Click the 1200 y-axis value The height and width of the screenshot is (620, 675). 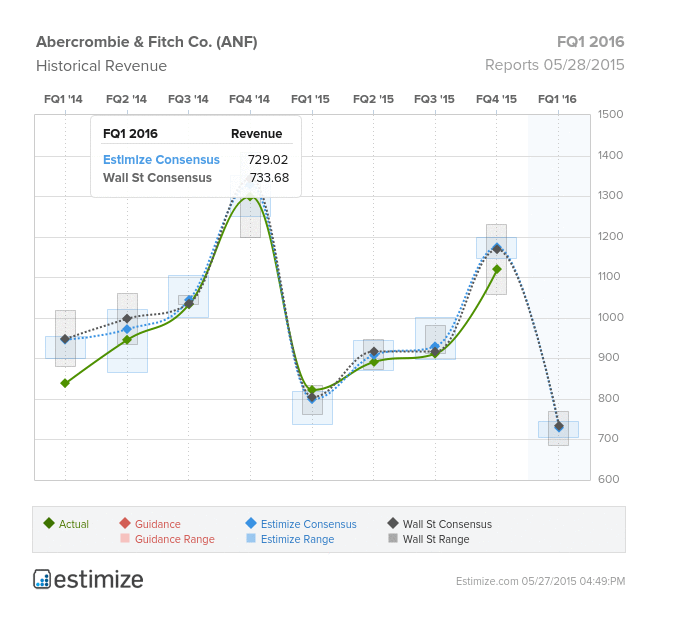(610, 236)
